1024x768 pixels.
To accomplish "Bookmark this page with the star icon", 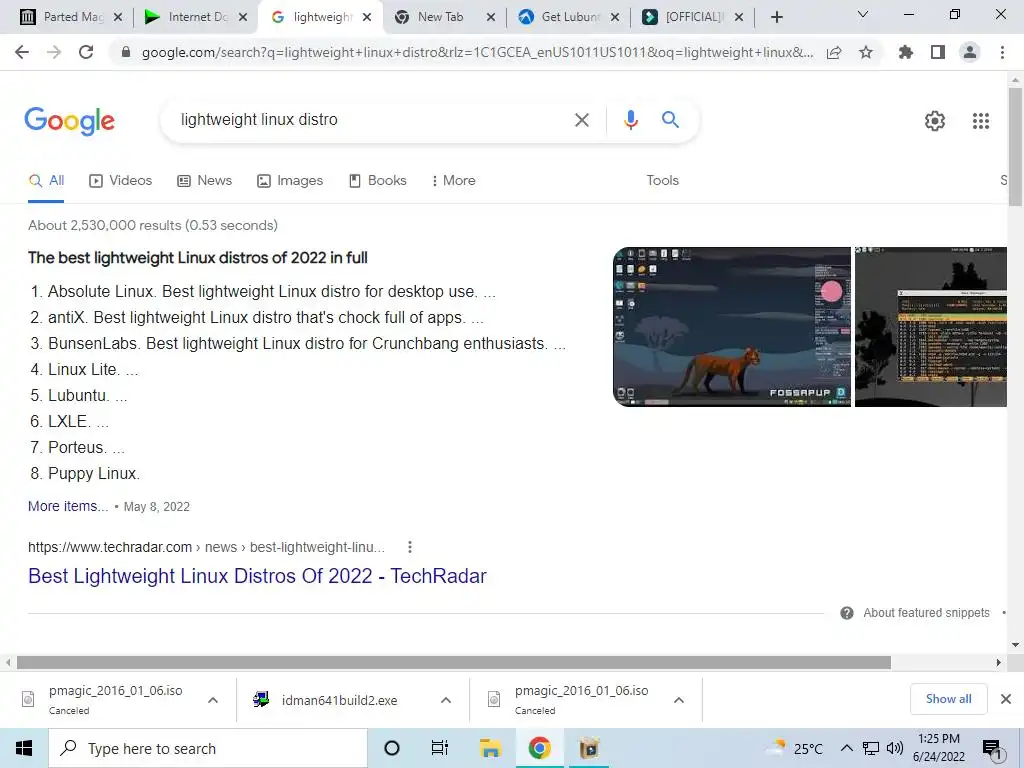I will (866, 52).
